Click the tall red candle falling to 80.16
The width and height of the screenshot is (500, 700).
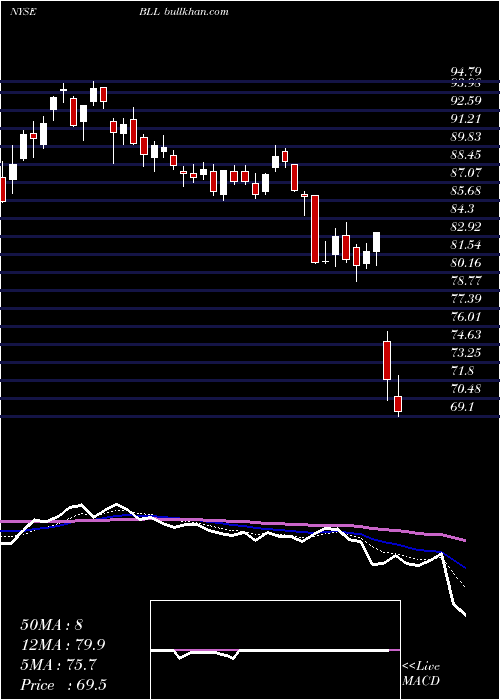(x=315, y=229)
